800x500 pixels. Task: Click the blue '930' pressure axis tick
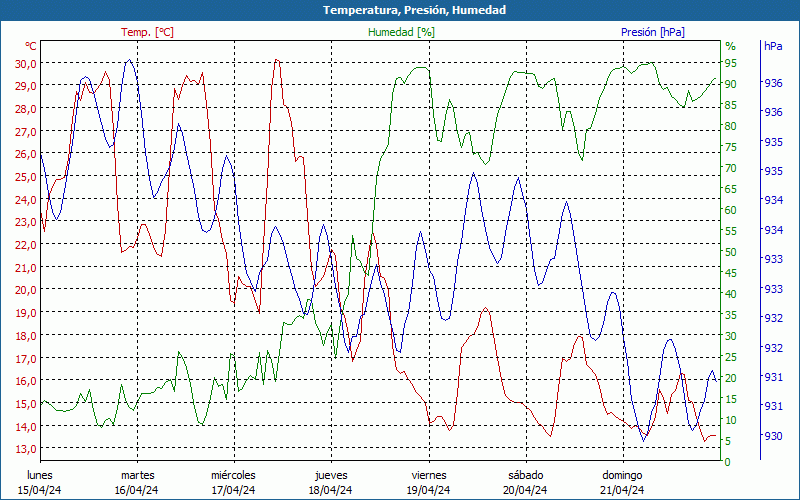click(x=773, y=436)
